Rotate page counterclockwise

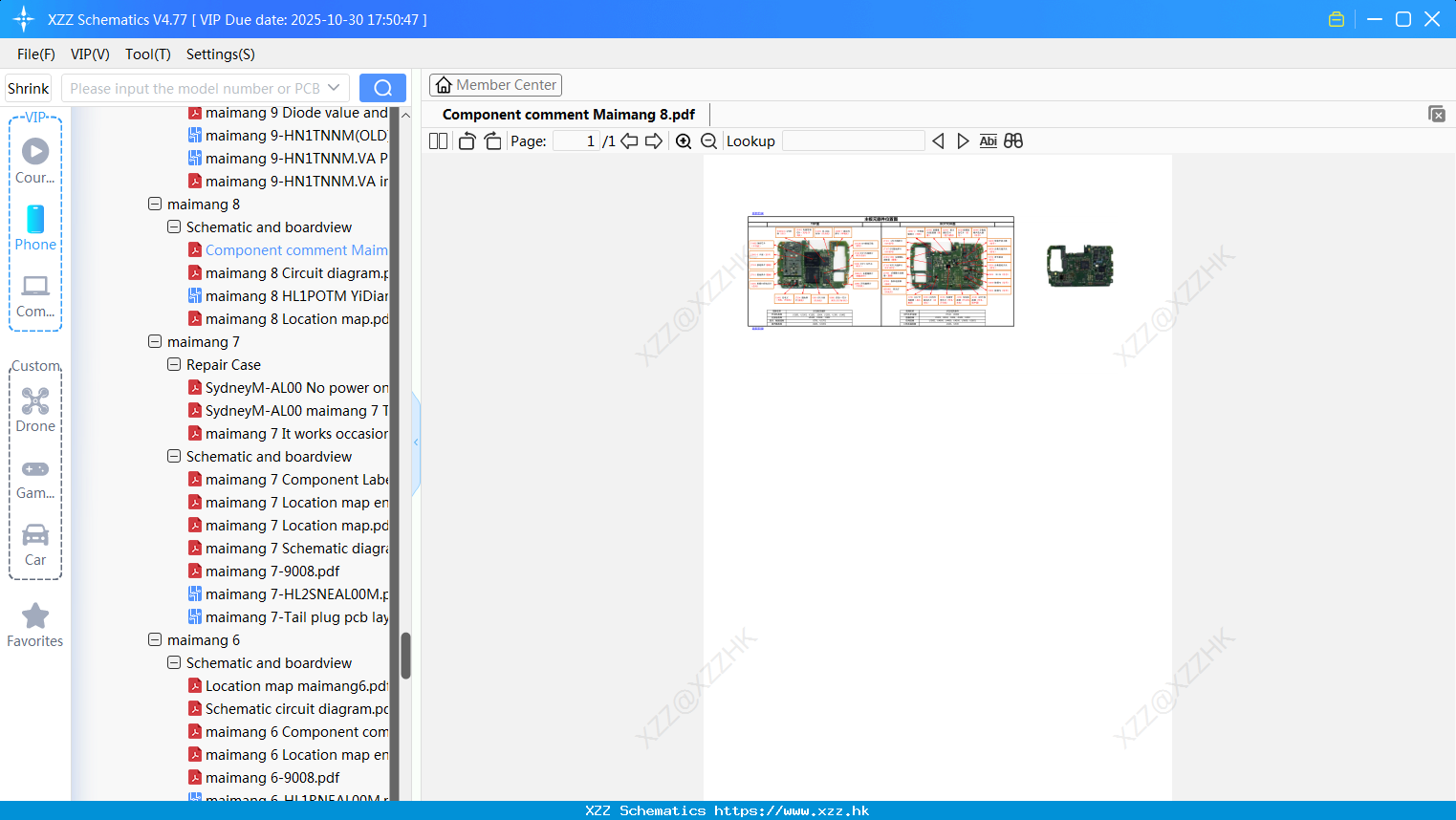click(467, 140)
